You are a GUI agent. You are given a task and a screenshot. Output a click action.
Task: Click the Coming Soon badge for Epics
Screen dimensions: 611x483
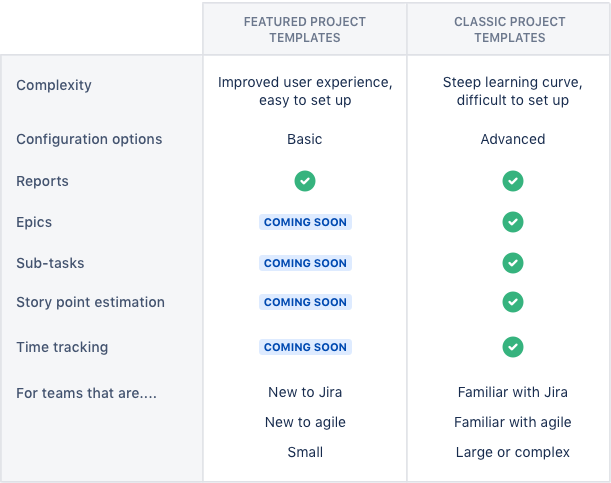pos(305,222)
